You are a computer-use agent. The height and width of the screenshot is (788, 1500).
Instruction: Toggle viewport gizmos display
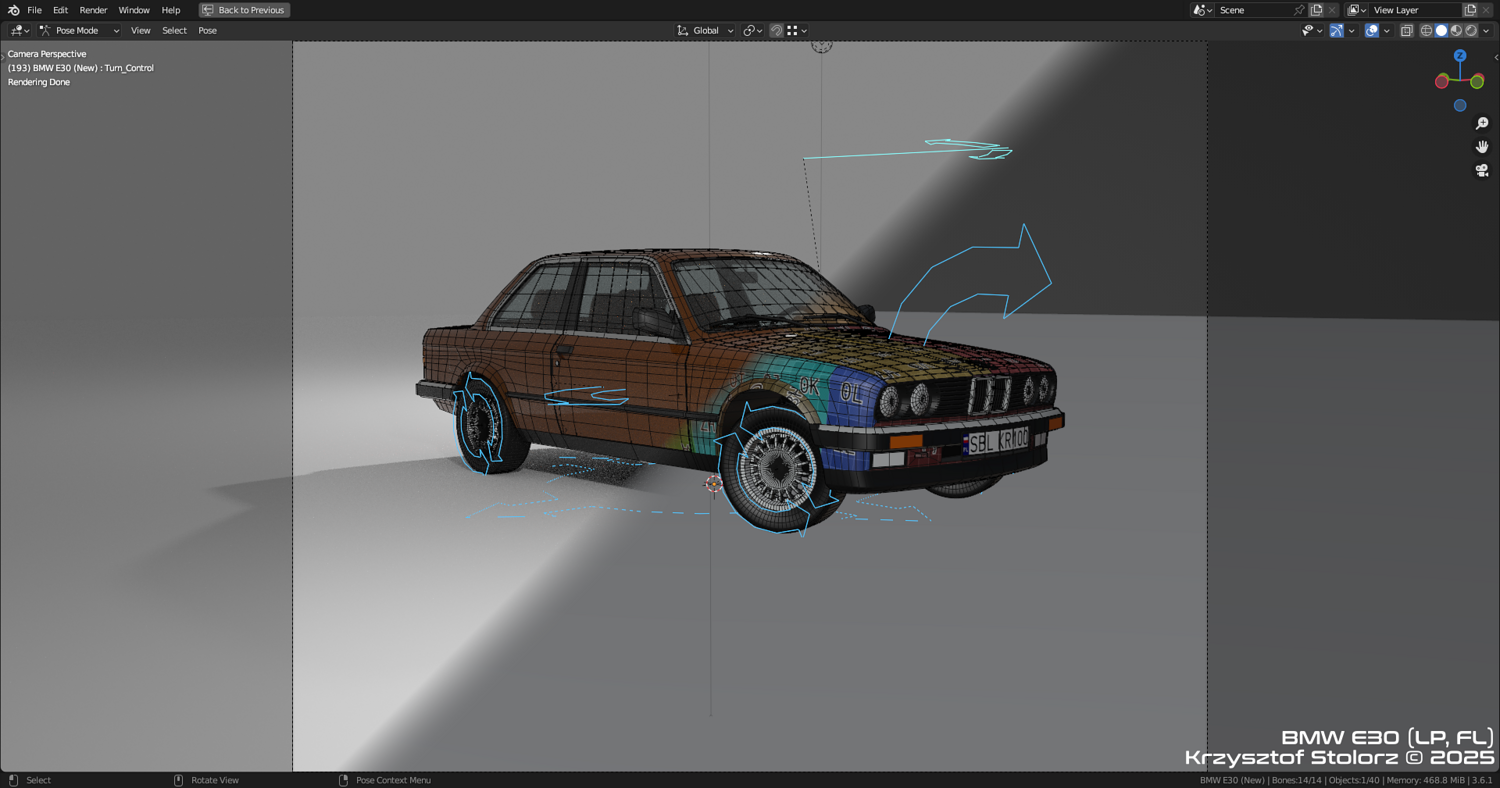click(x=1337, y=31)
